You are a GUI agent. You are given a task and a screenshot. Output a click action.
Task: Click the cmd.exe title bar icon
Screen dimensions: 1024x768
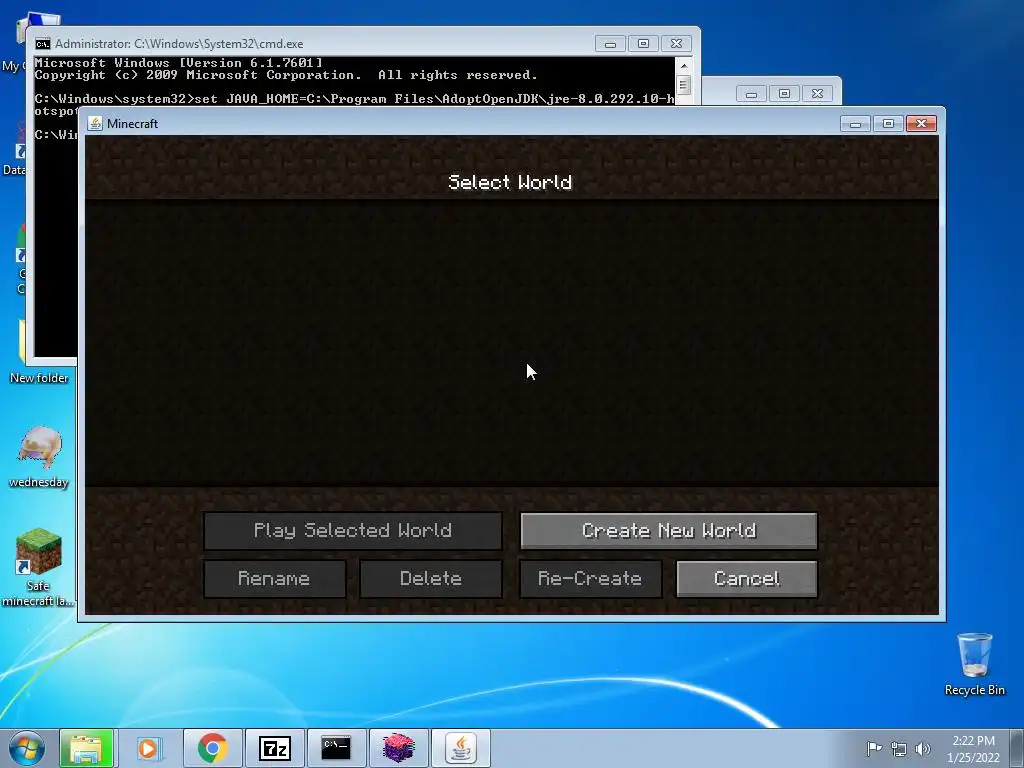point(43,44)
